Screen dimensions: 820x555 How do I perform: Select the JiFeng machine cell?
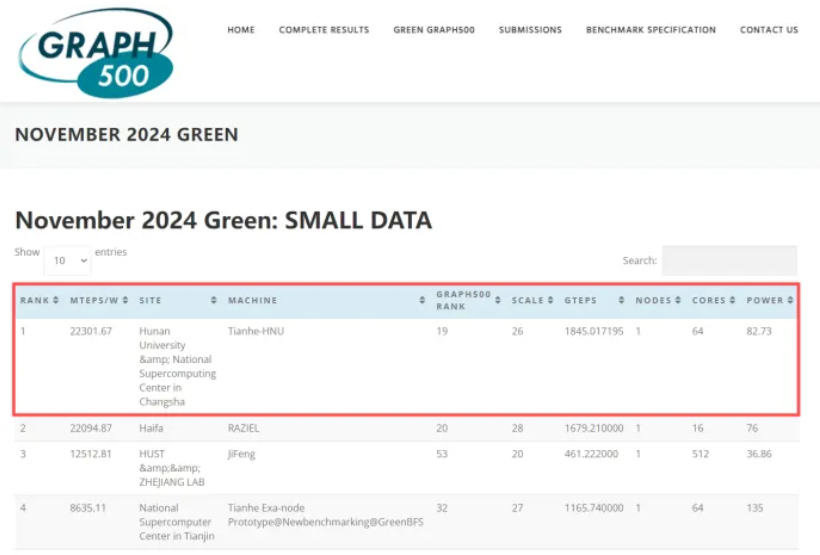[241, 454]
